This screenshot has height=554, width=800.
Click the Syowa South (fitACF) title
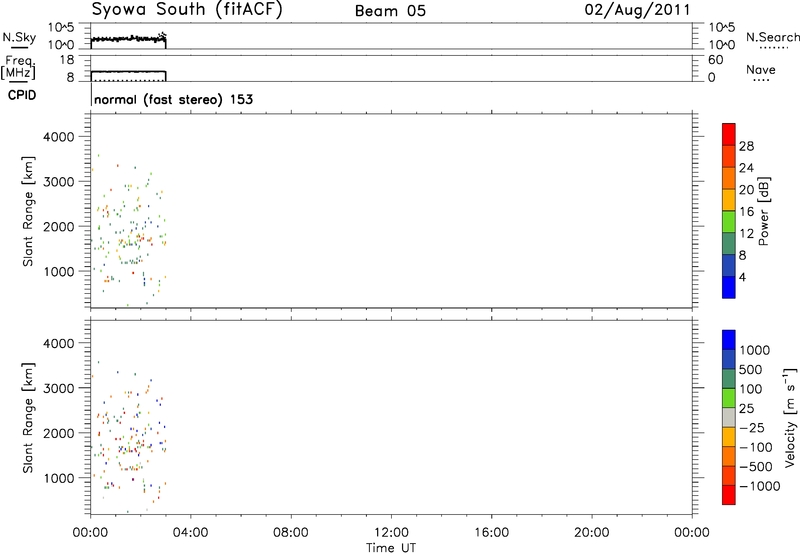click(x=187, y=9)
